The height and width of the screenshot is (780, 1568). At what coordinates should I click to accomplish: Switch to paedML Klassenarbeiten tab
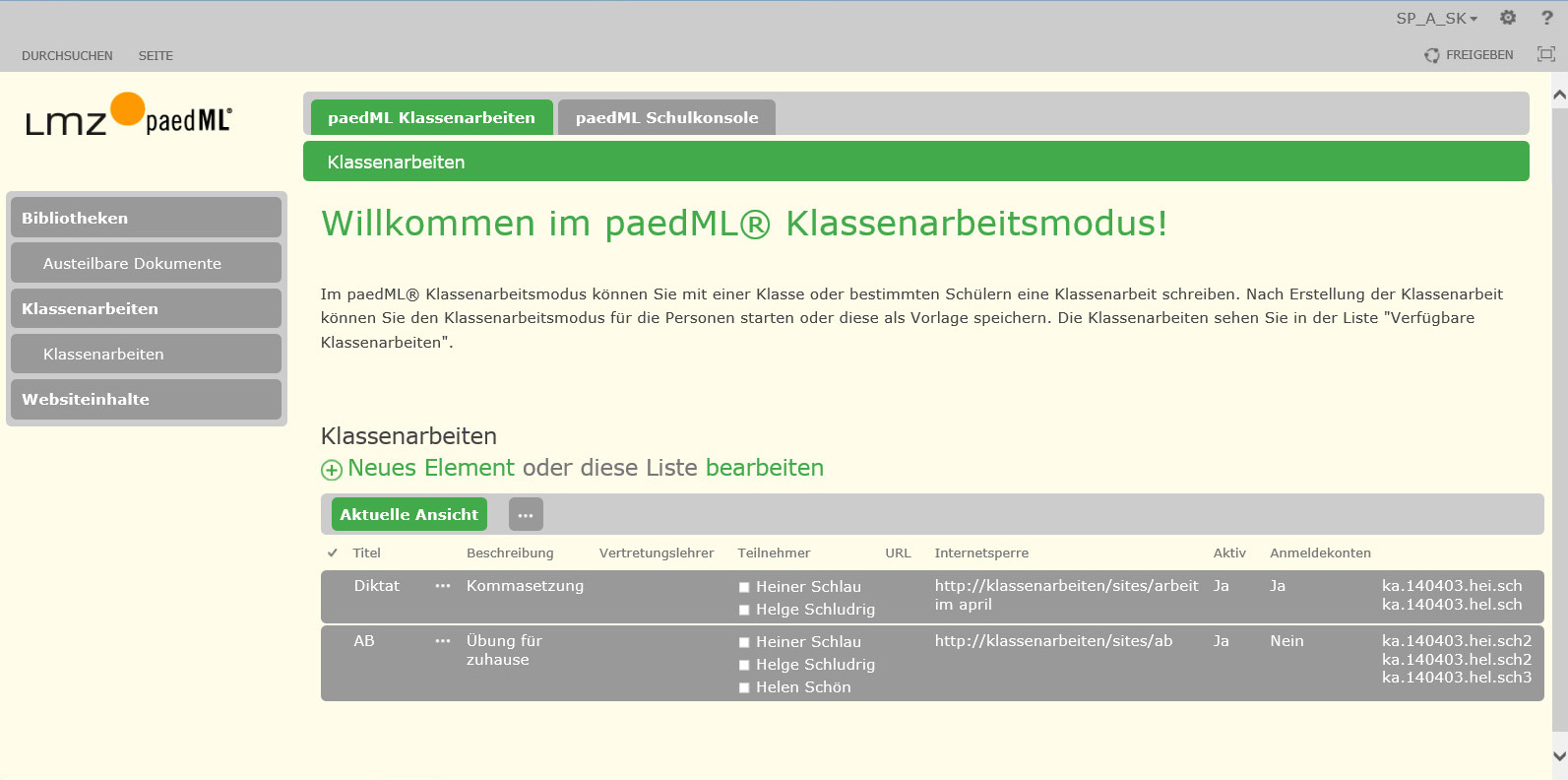coord(432,117)
